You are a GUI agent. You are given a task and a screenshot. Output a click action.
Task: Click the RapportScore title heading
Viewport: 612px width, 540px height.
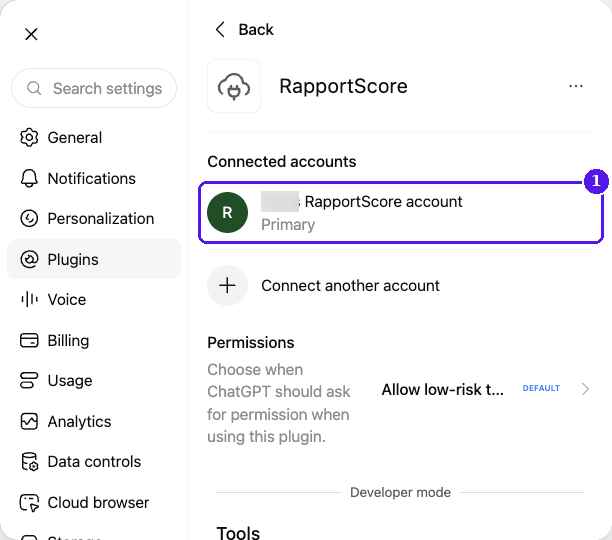(x=343, y=86)
